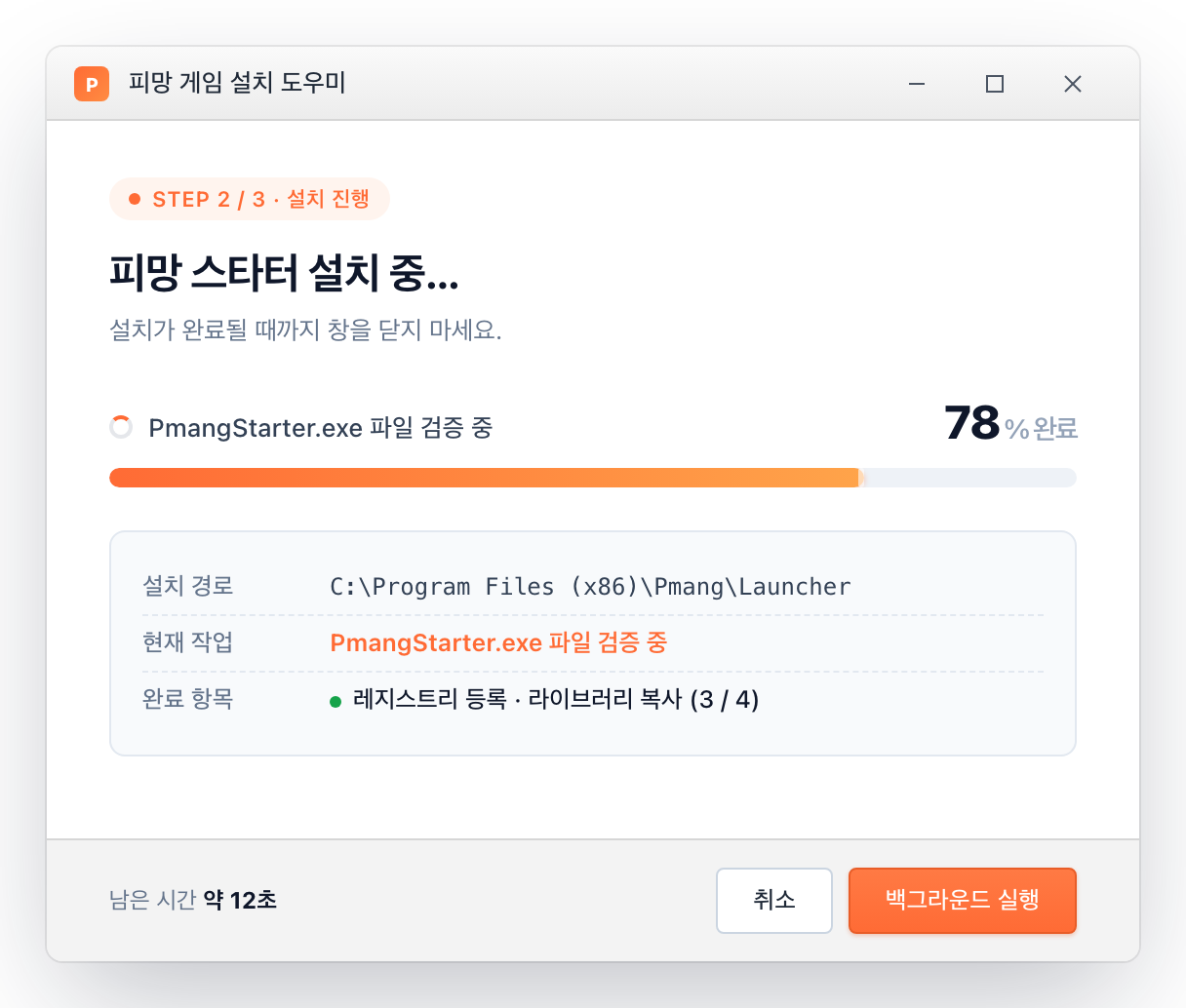Image resolution: width=1186 pixels, height=1008 pixels.
Task: Click the status text PmangStarter.exe 파일 검증 중 above progress bar
Action: tap(320, 427)
